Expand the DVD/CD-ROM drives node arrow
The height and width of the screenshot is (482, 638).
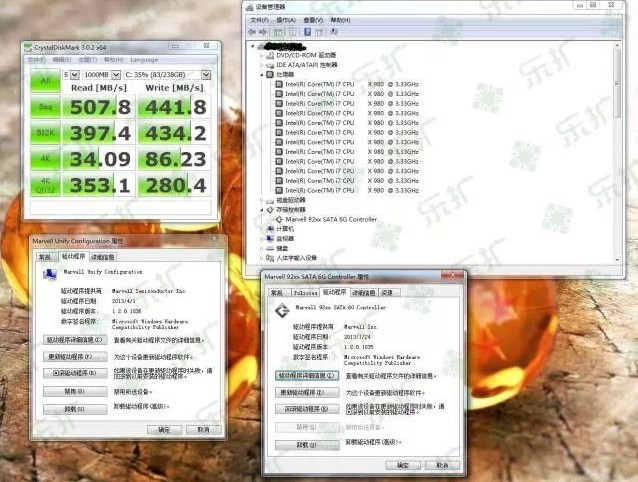(262, 55)
